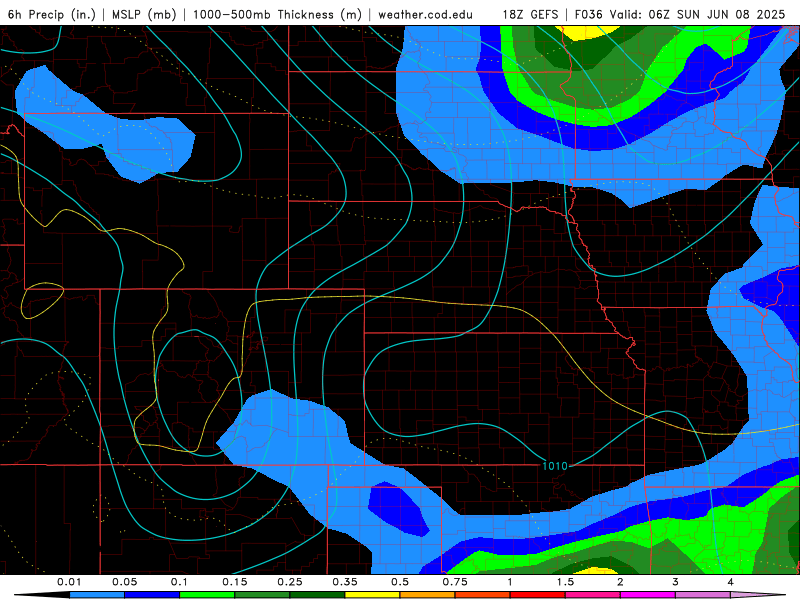
Task: Select the violet 3–4 legend swatch
Action: pos(703,595)
